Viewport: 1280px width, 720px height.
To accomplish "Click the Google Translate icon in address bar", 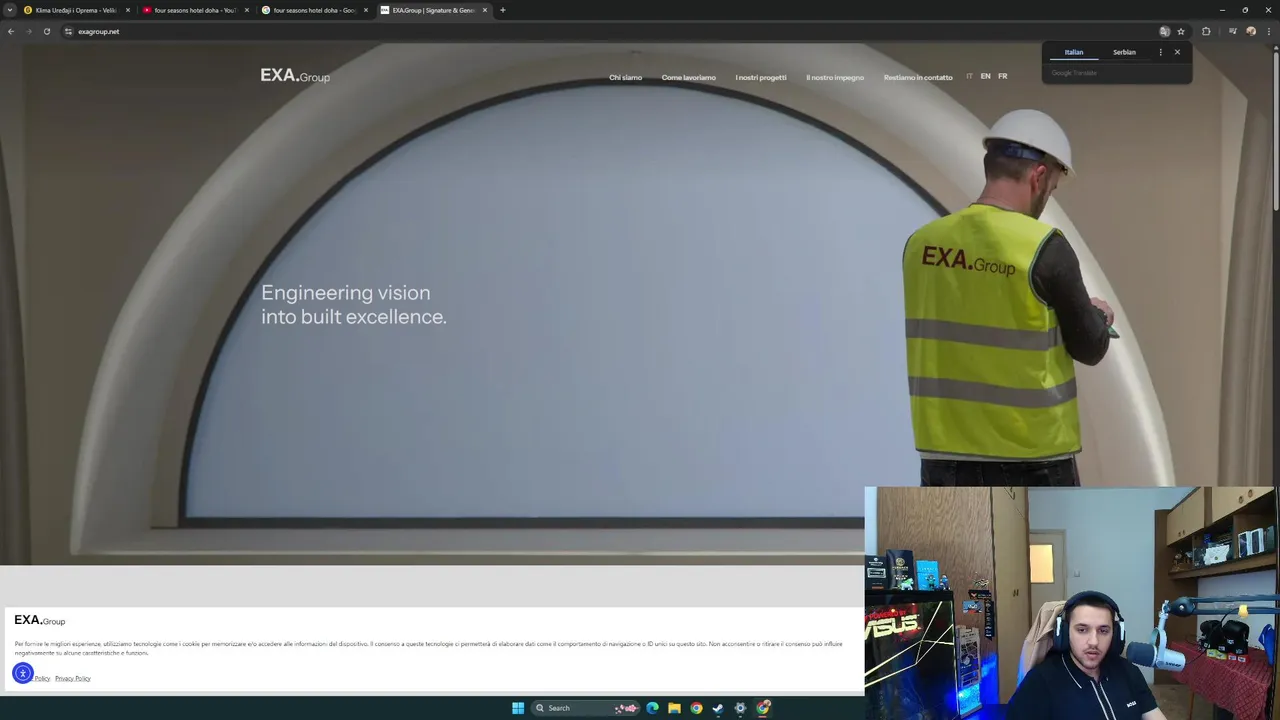I will [x=1164, y=31].
